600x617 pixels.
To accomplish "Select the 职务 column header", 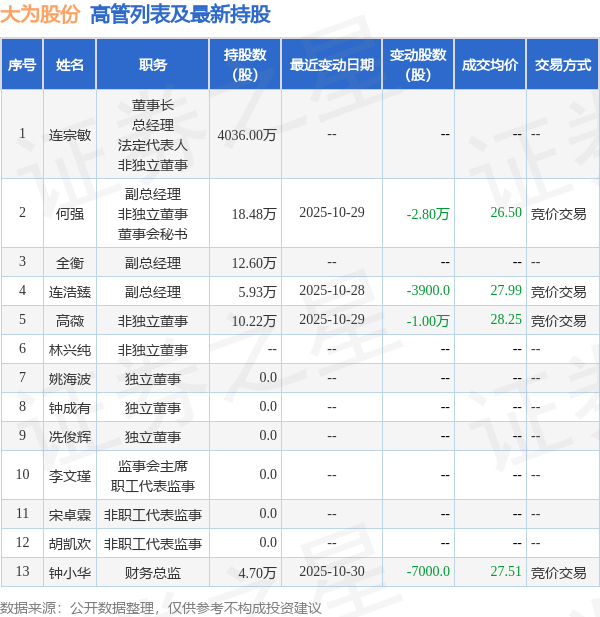I will (x=153, y=65).
